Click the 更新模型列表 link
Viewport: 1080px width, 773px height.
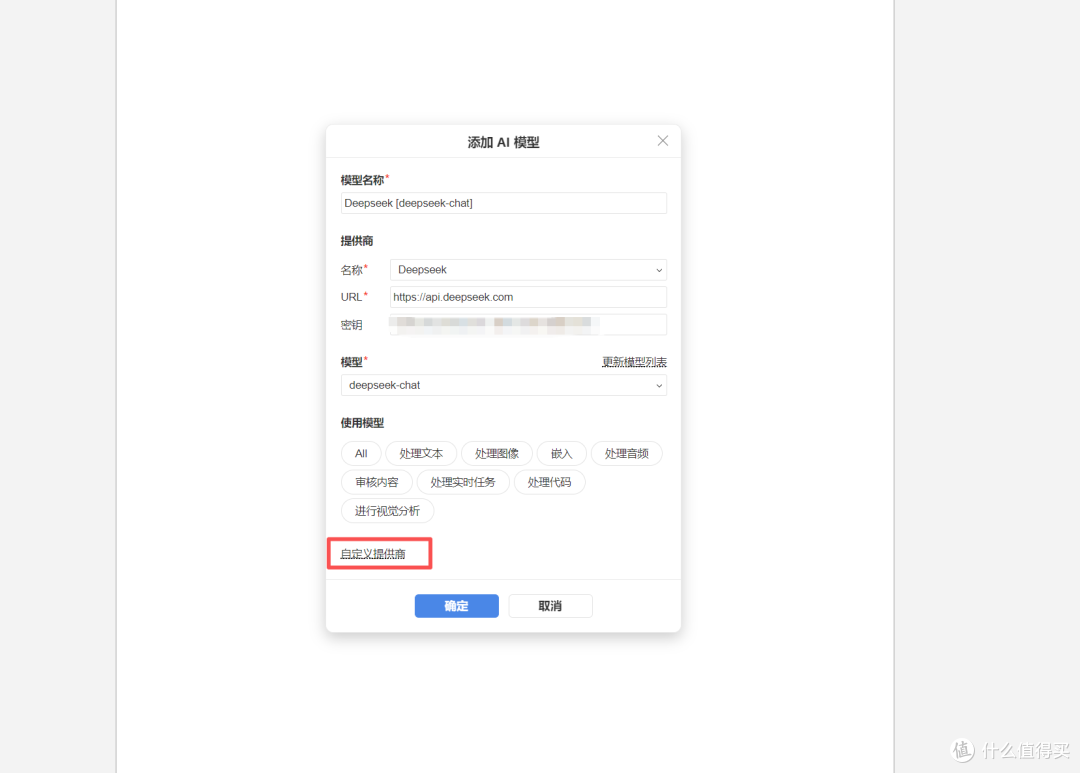point(634,362)
